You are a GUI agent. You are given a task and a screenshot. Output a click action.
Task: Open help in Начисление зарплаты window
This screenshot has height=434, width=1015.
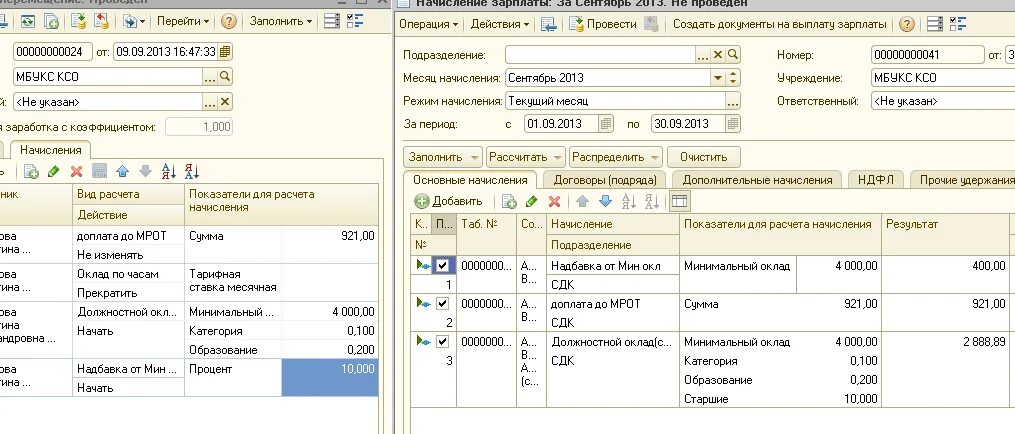point(907,25)
